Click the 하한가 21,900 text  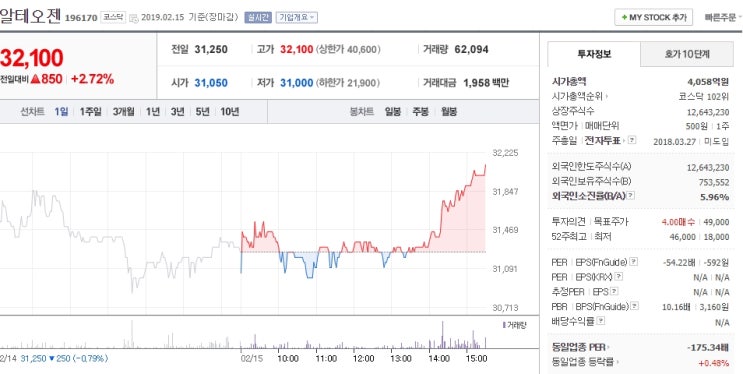tap(348, 83)
